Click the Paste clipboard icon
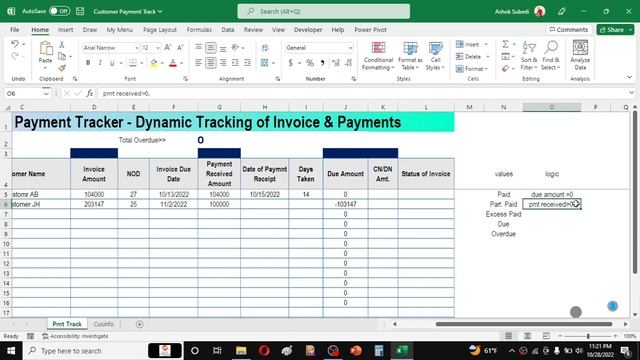 click(46, 48)
